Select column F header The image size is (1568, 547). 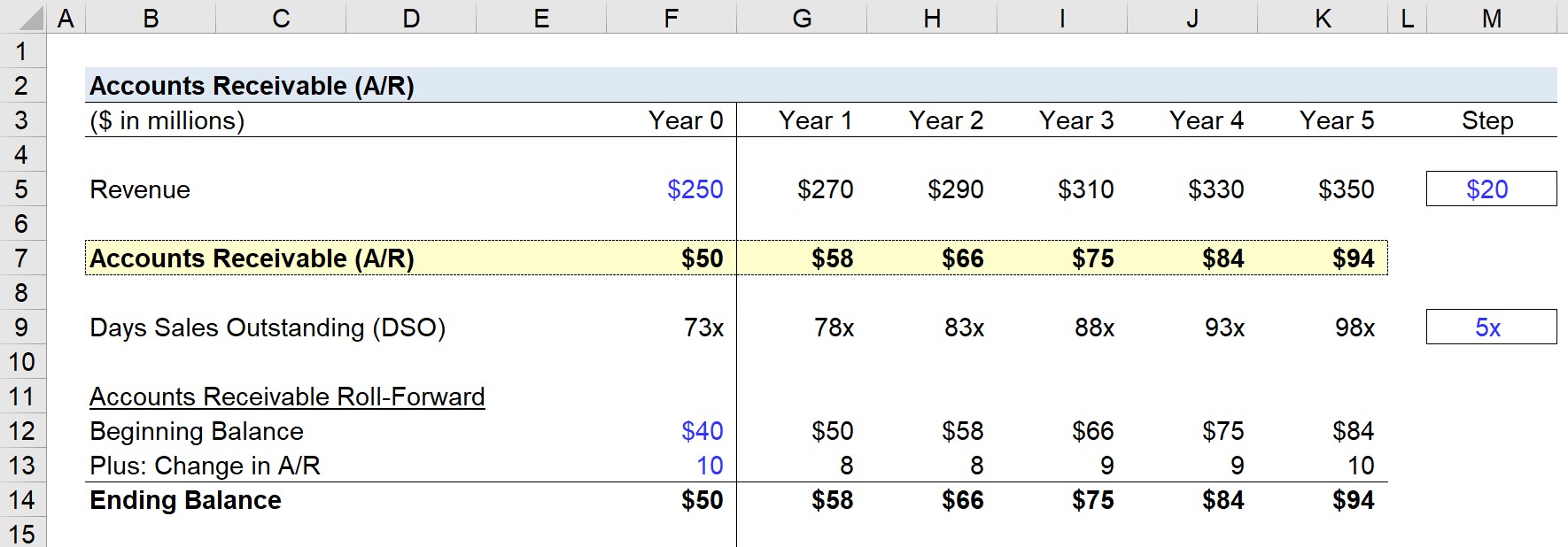coord(671,18)
